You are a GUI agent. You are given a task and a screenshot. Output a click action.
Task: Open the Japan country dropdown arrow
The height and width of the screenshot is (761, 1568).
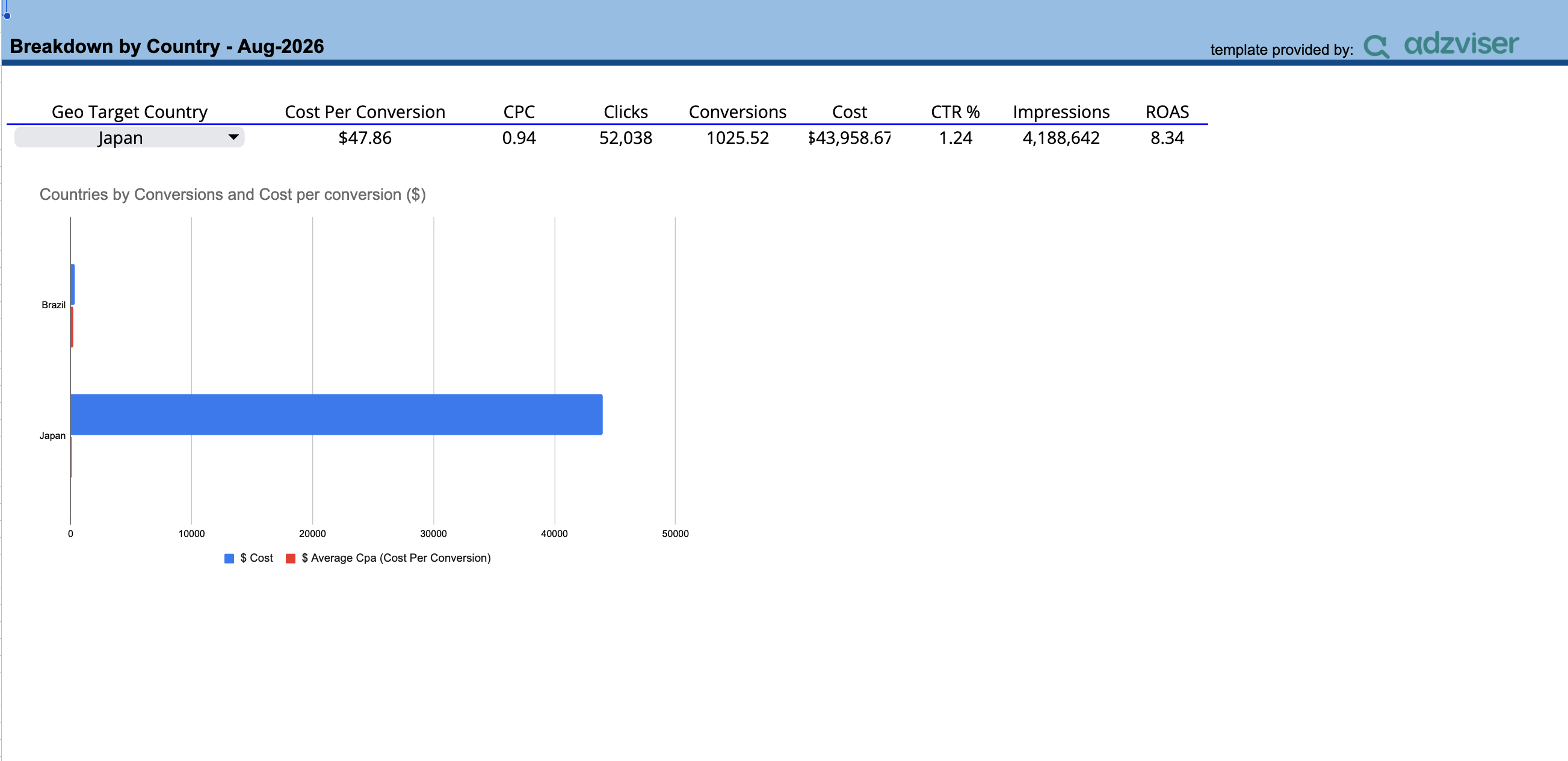(233, 137)
